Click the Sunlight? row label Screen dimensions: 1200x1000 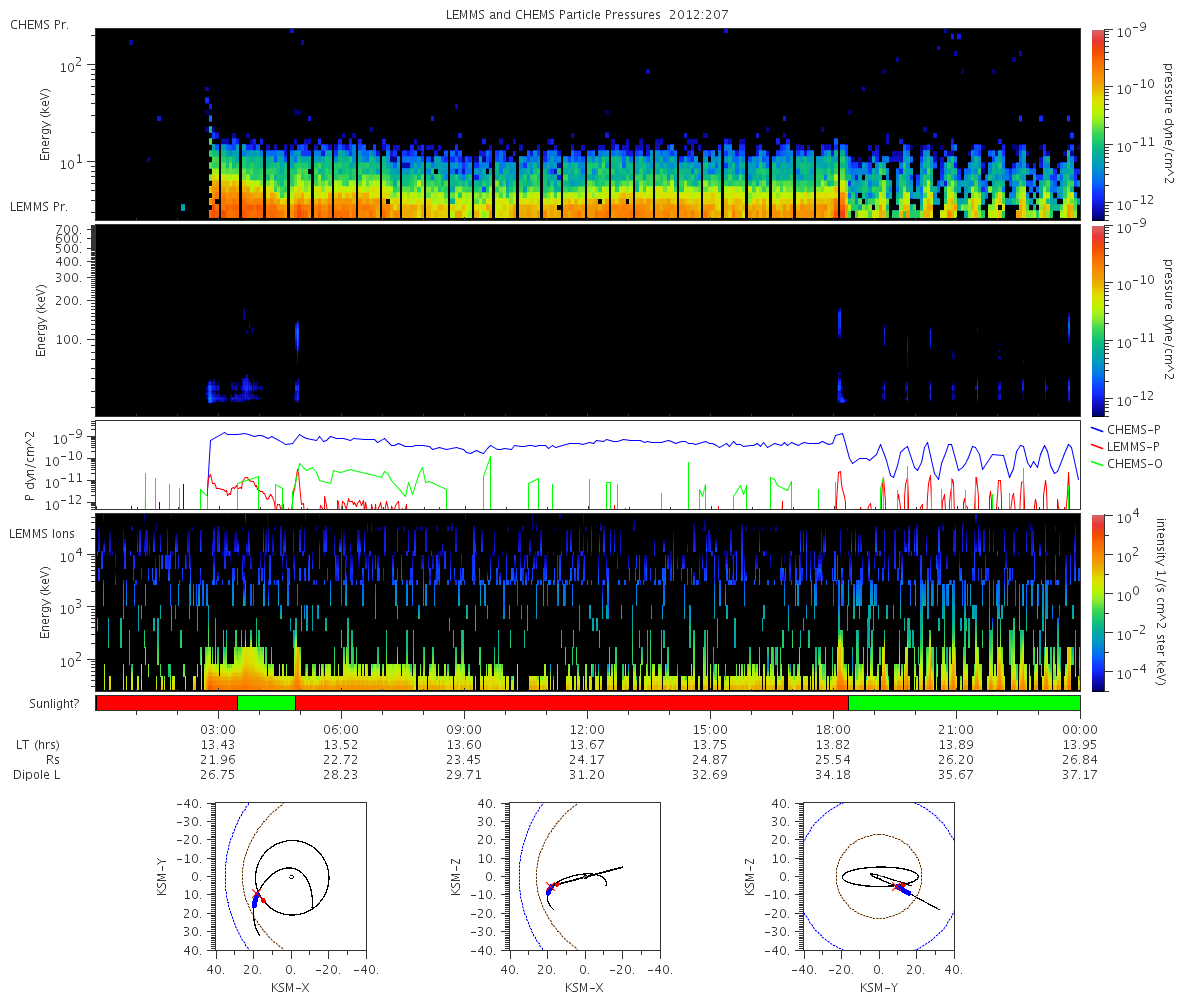[x=50, y=704]
